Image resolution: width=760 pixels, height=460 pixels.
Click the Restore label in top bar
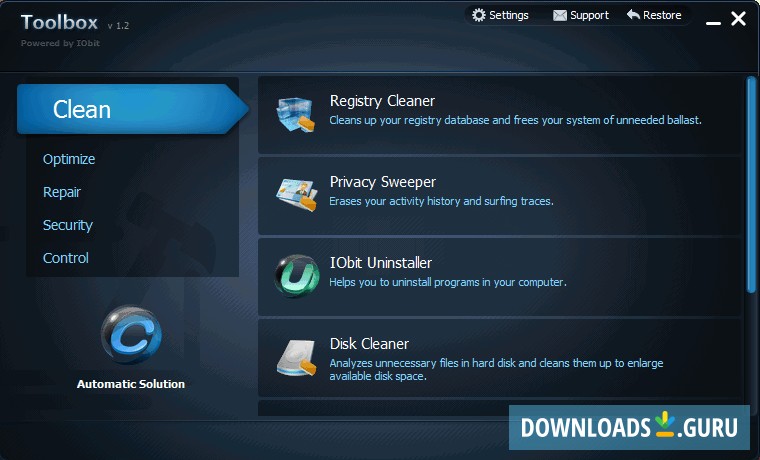click(662, 15)
